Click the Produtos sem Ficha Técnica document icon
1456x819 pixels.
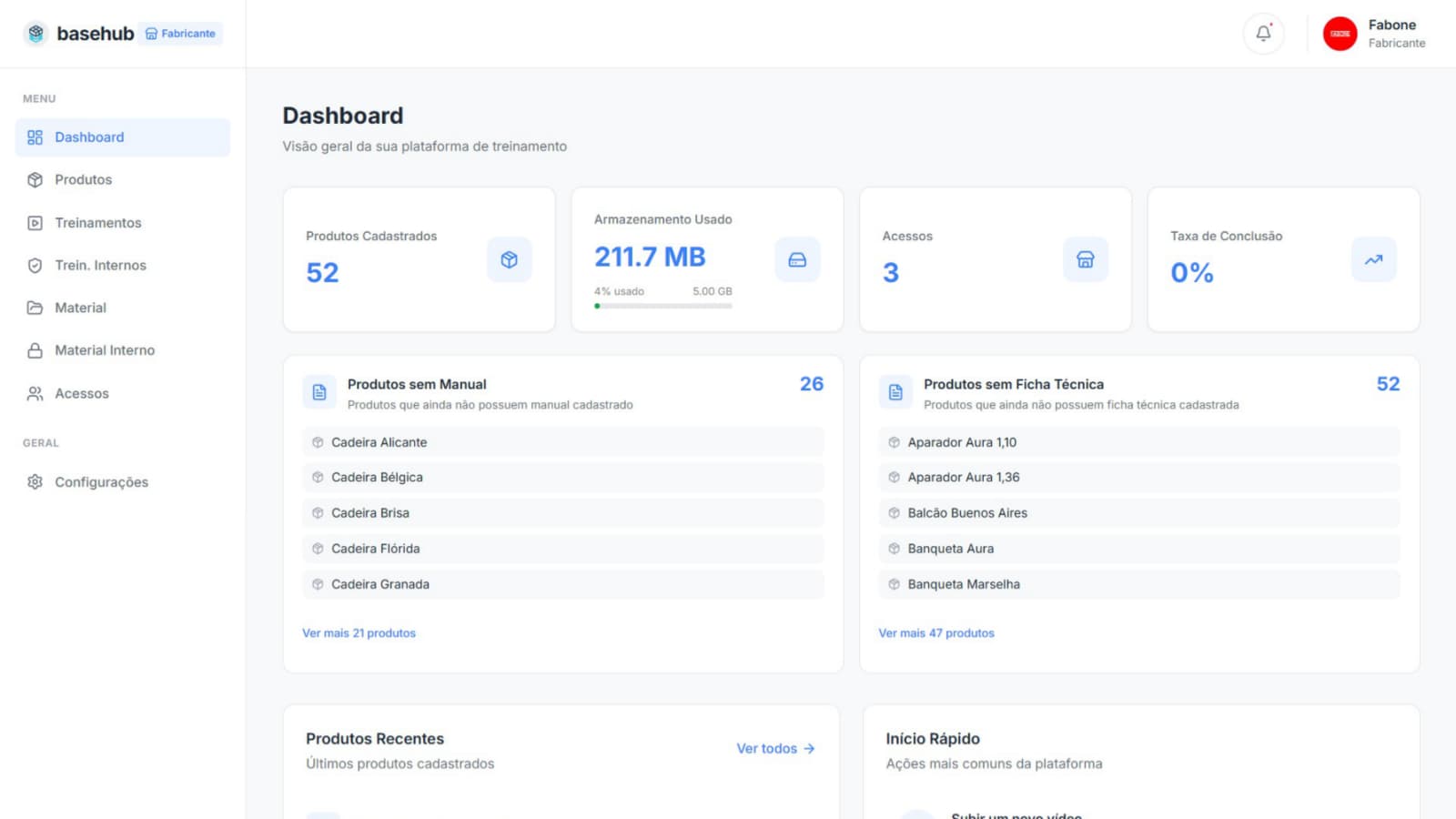(895, 392)
